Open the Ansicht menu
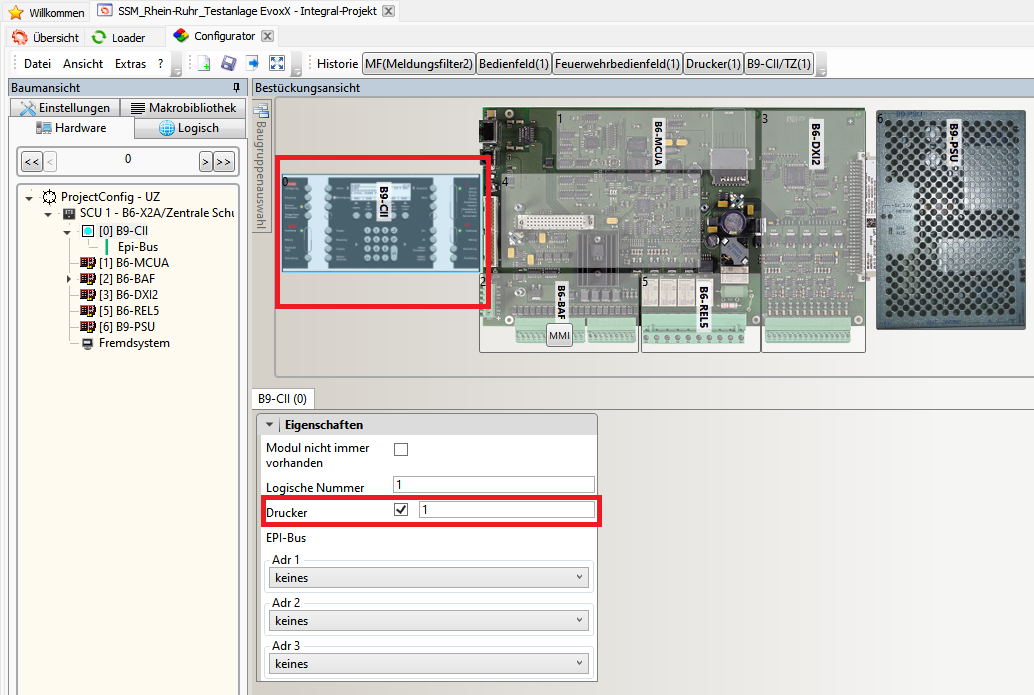The height and width of the screenshot is (695, 1034). point(83,64)
